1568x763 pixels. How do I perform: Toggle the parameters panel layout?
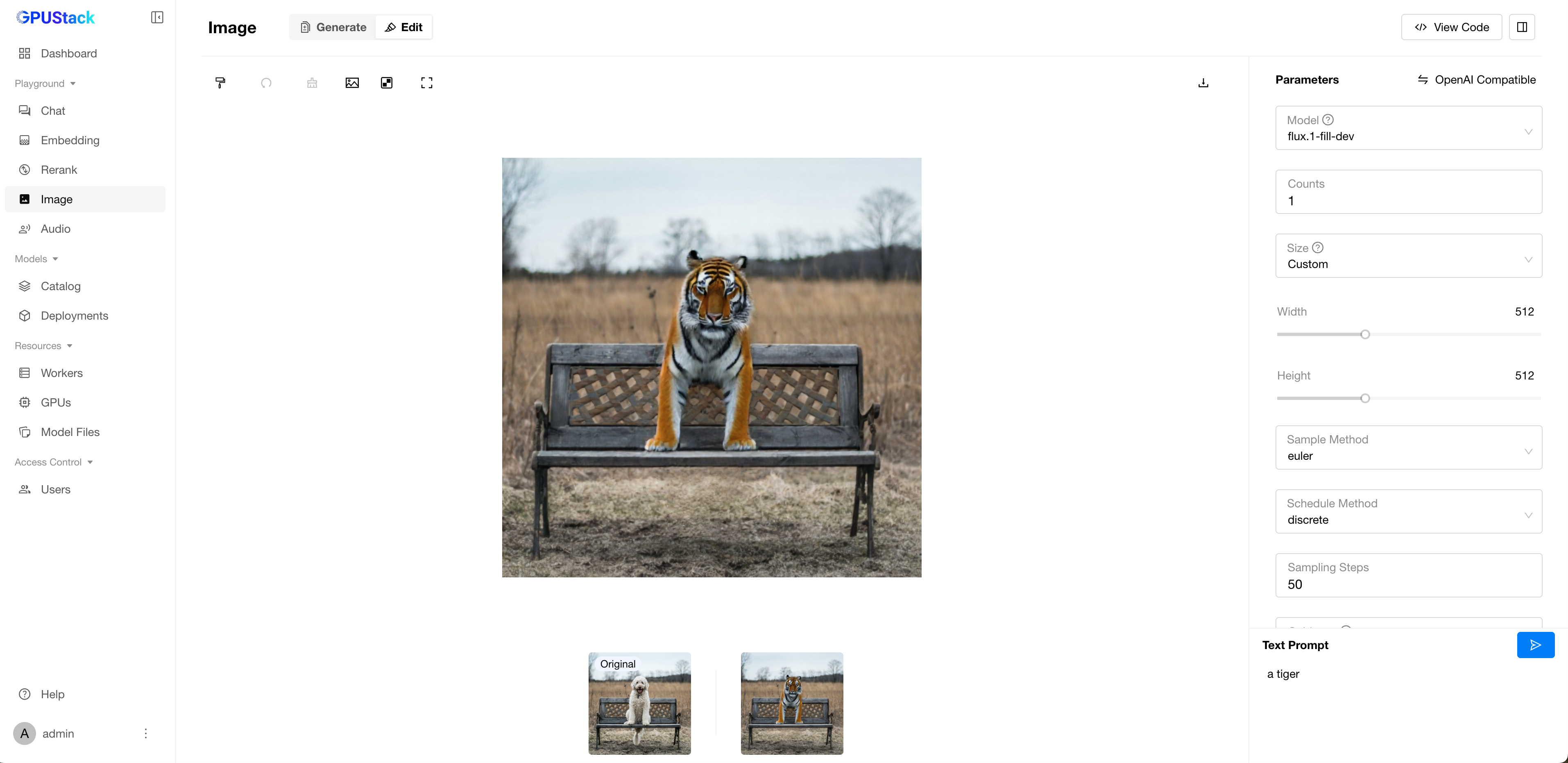(1522, 27)
